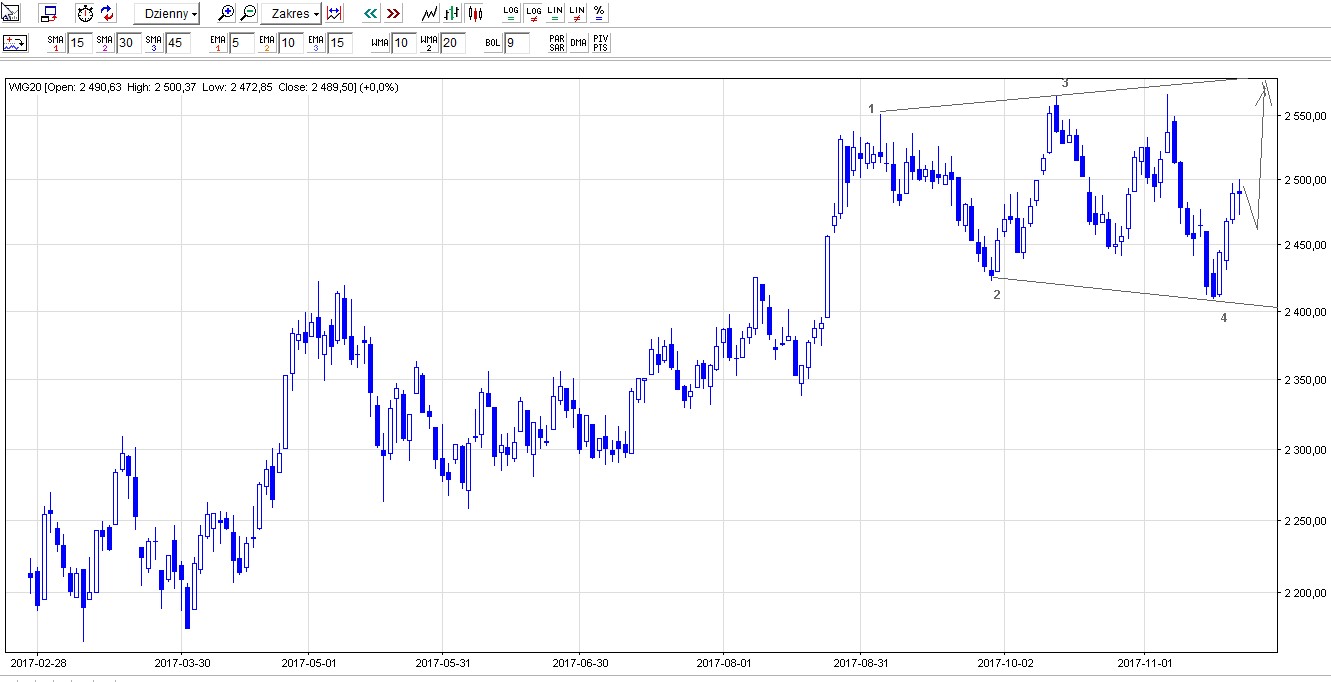The height and width of the screenshot is (682, 1331).
Task: Click the 2 200,00 price axis label
Action: tap(1304, 594)
